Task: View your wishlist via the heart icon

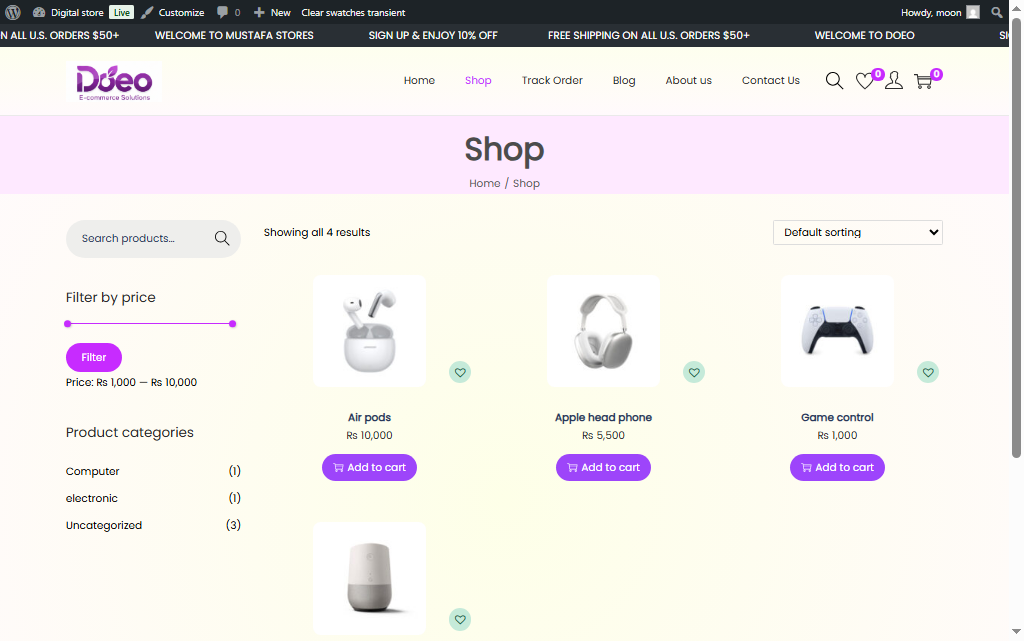Action: [x=864, y=81]
